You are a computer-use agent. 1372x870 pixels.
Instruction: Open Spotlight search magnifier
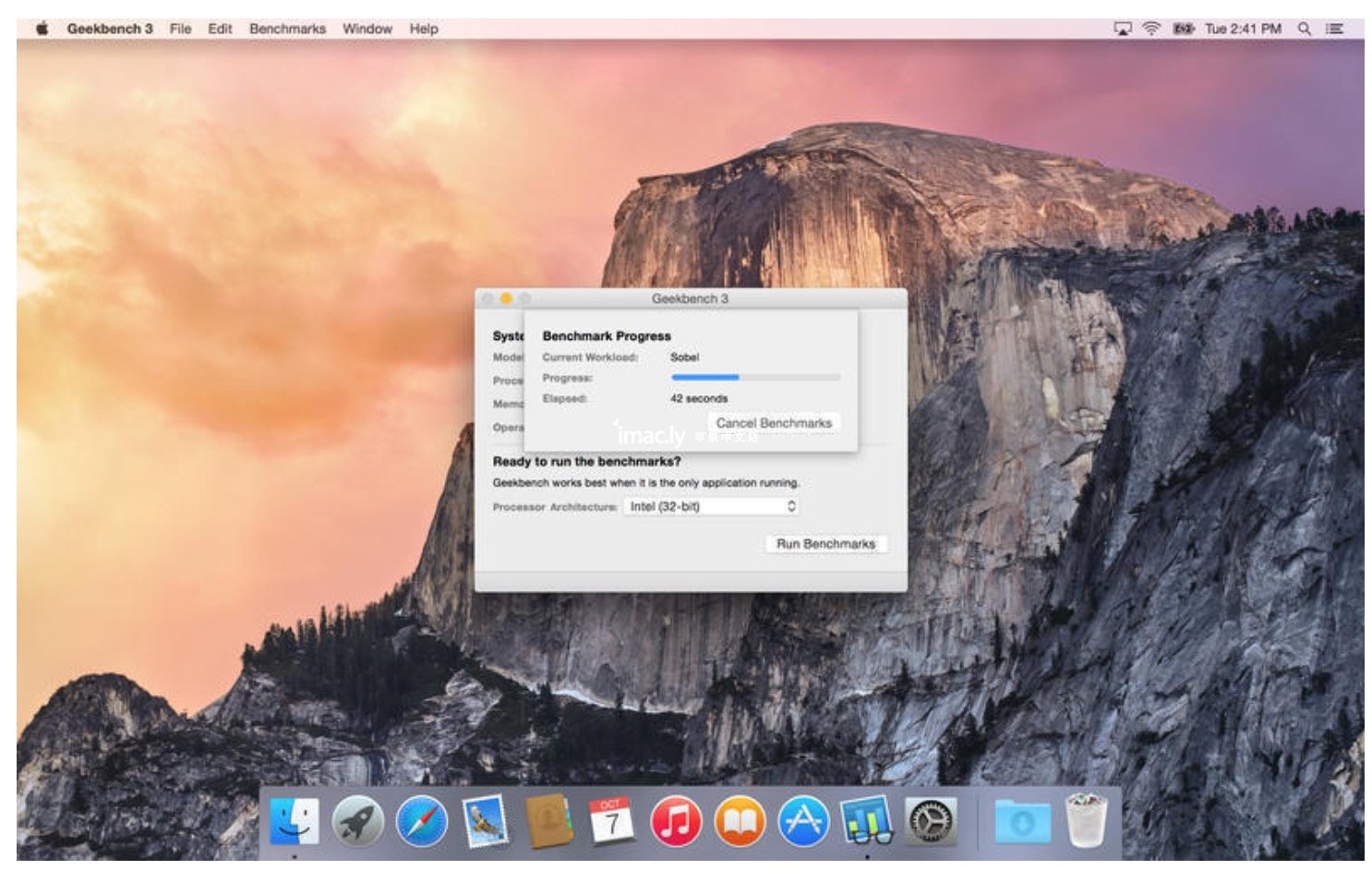coord(1305,29)
